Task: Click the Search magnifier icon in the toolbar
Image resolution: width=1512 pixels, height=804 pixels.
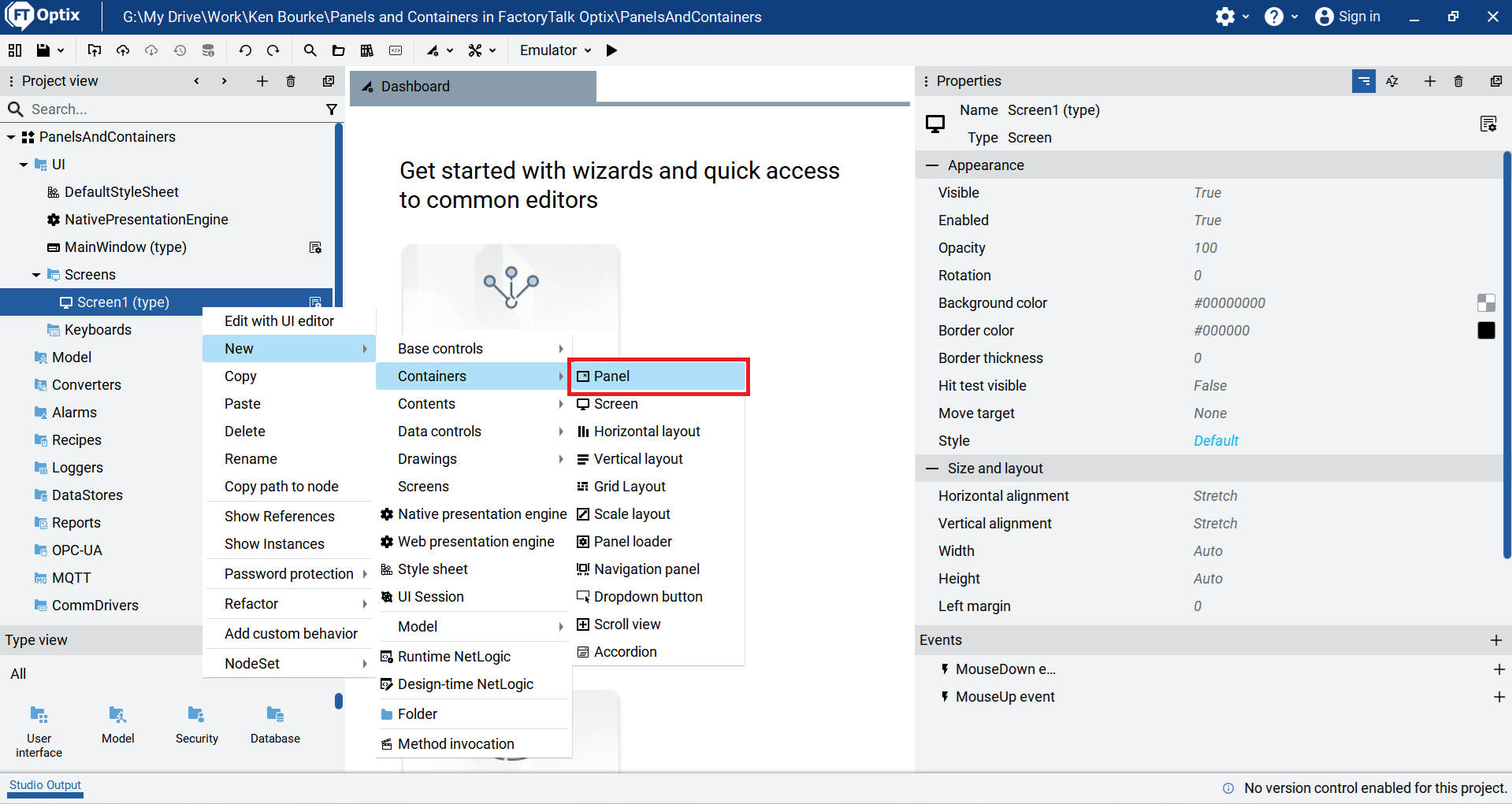Action: pos(310,50)
